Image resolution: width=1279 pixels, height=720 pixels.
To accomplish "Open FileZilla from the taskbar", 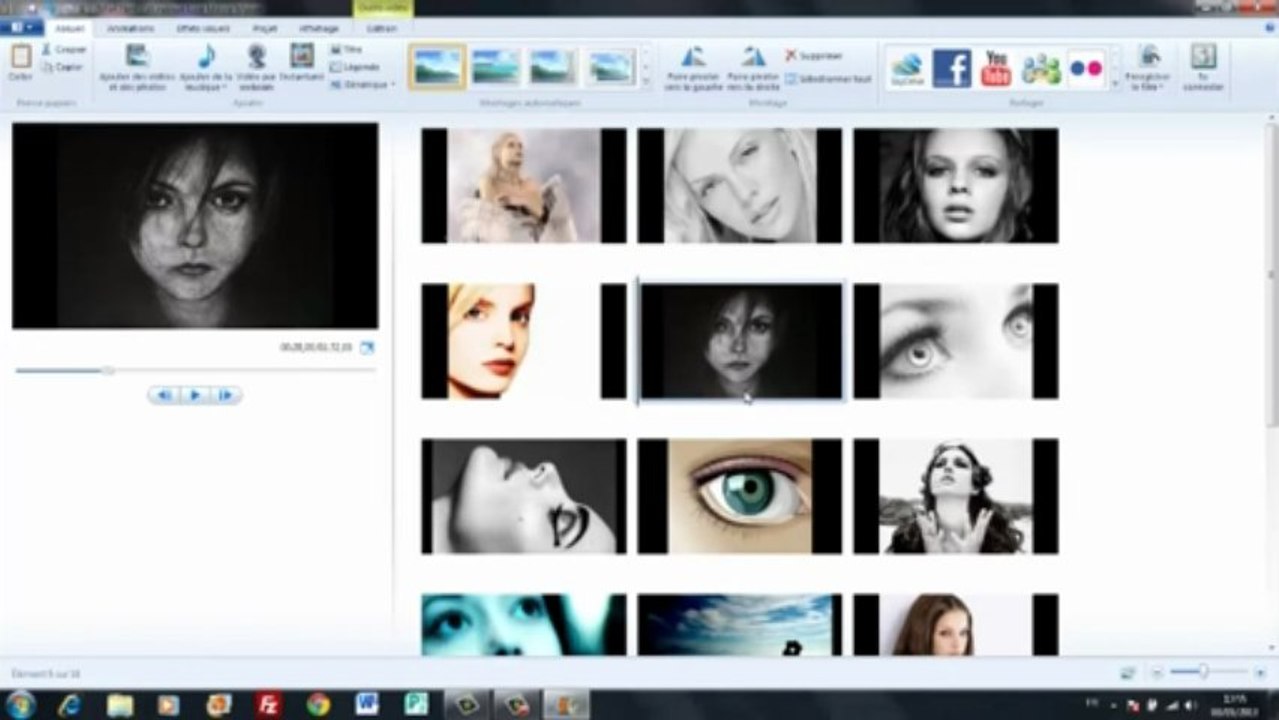I will 267,705.
